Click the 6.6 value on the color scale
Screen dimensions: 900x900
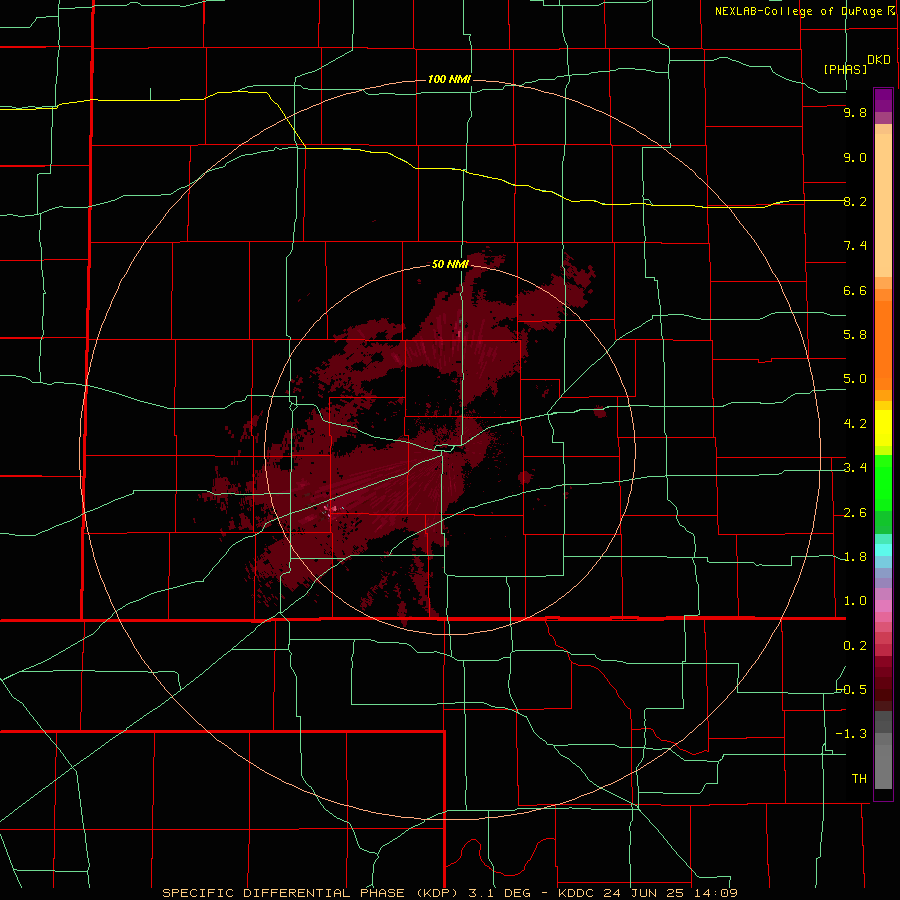click(855, 290)
